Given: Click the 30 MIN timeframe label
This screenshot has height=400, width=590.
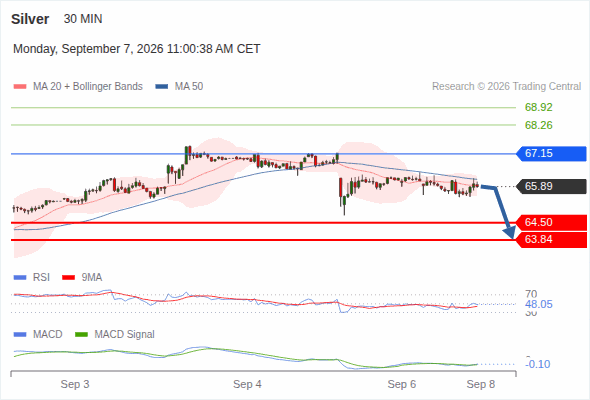Looking at the screenshot, I should (x=83, y=19).
